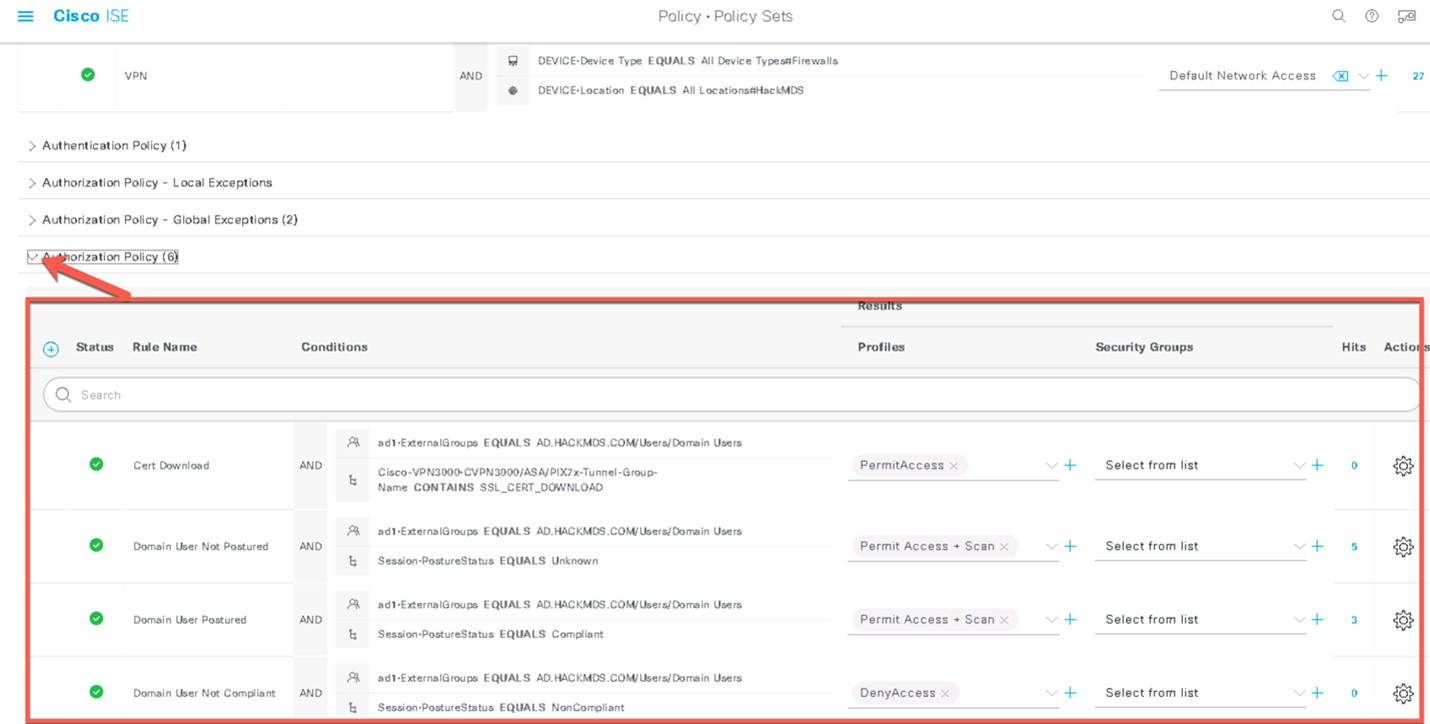The width and height of the screenshot is (1430, 724).
Task: Expand Authorization Policy - Local Exceptions
Action: click(32, 183)
